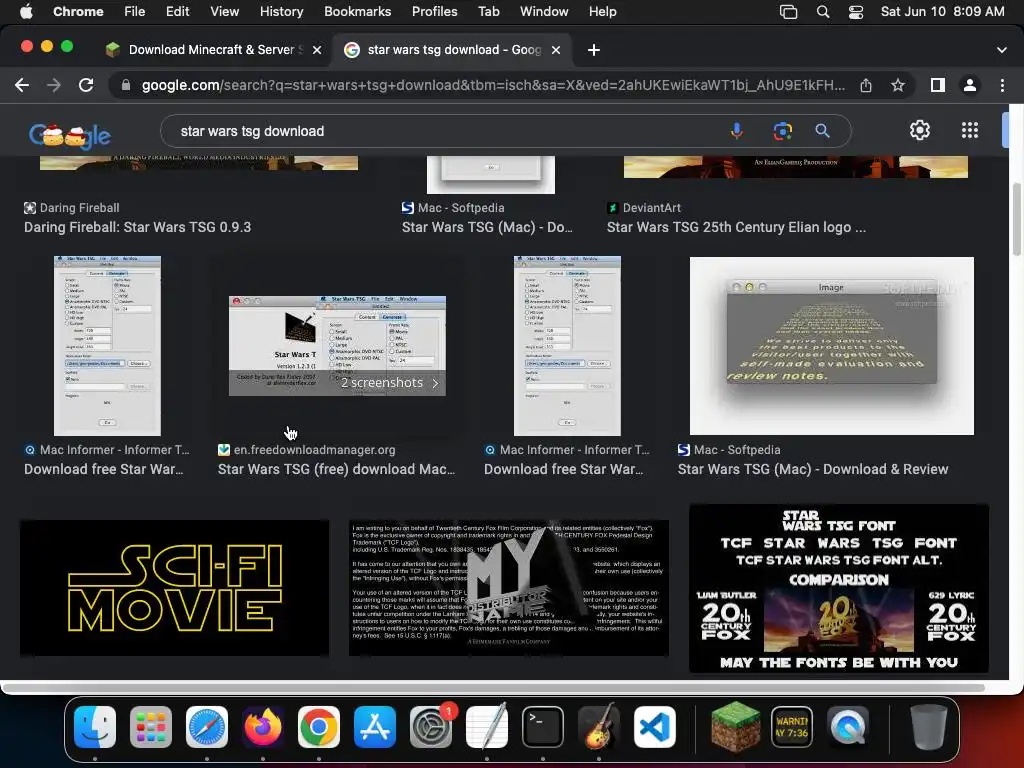Image resolution: width=1024 pixels, height=768 pixels.
Task: Open the menu bar date and time
Action: (942, 12)
